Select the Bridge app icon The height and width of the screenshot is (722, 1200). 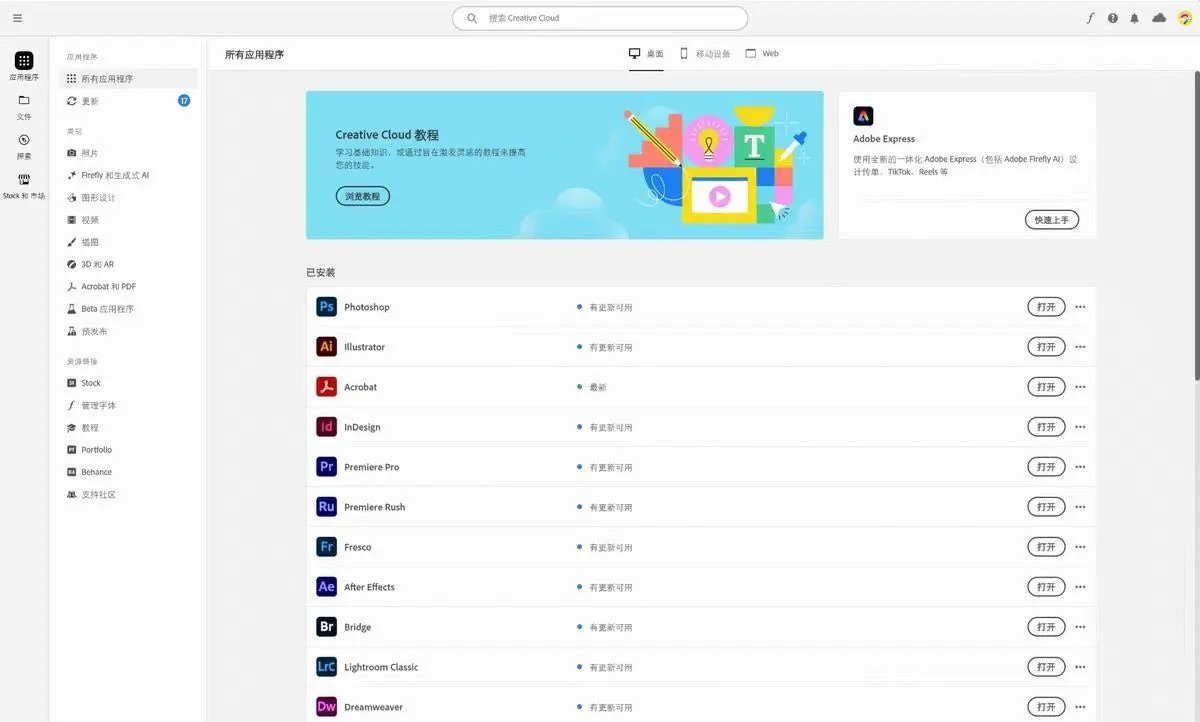point(326,626)
